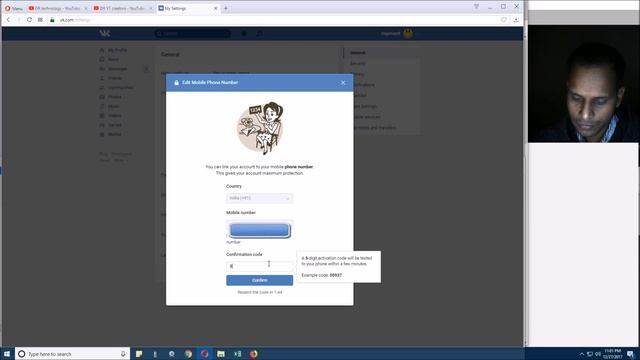Open the Opera tab menu icon

click(x=476, y=7)
